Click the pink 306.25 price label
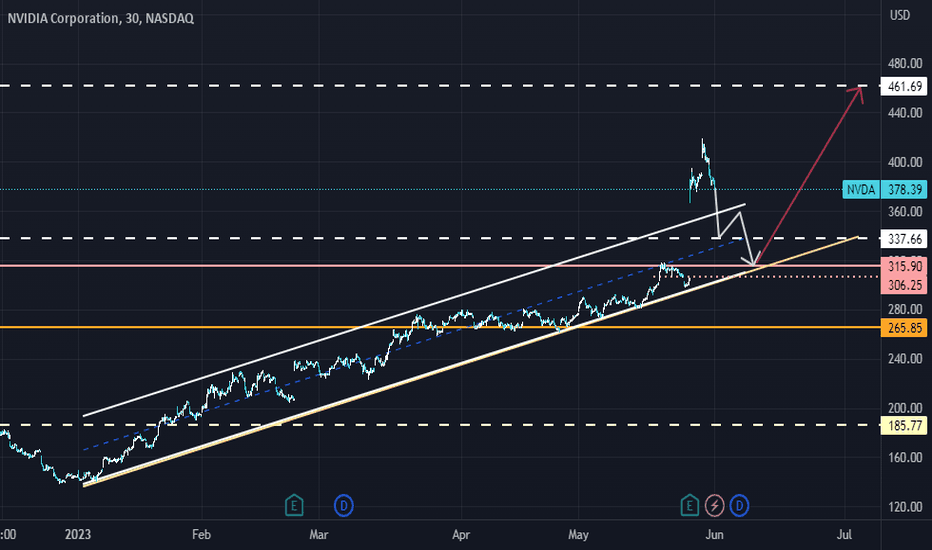 pos(903,285)
